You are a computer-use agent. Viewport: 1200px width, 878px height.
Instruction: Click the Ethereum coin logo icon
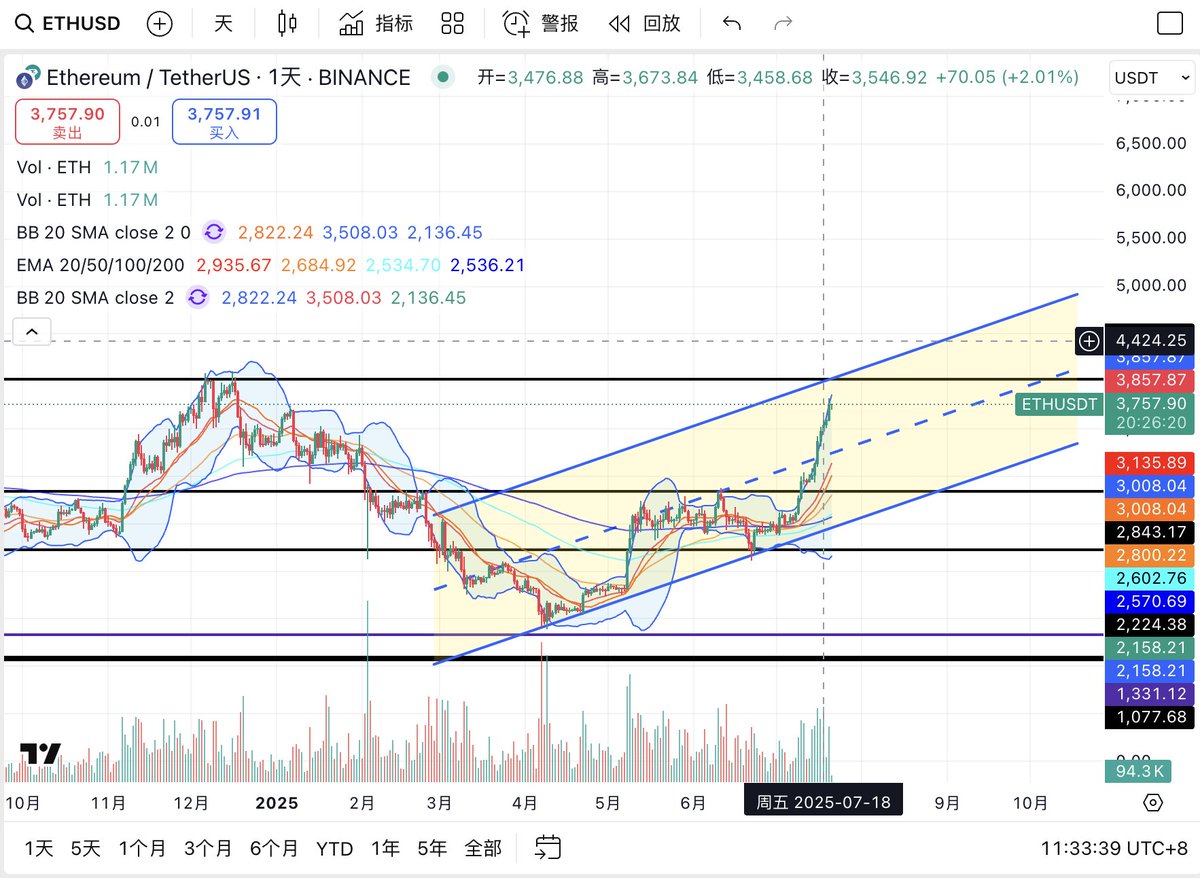[29, 77]
